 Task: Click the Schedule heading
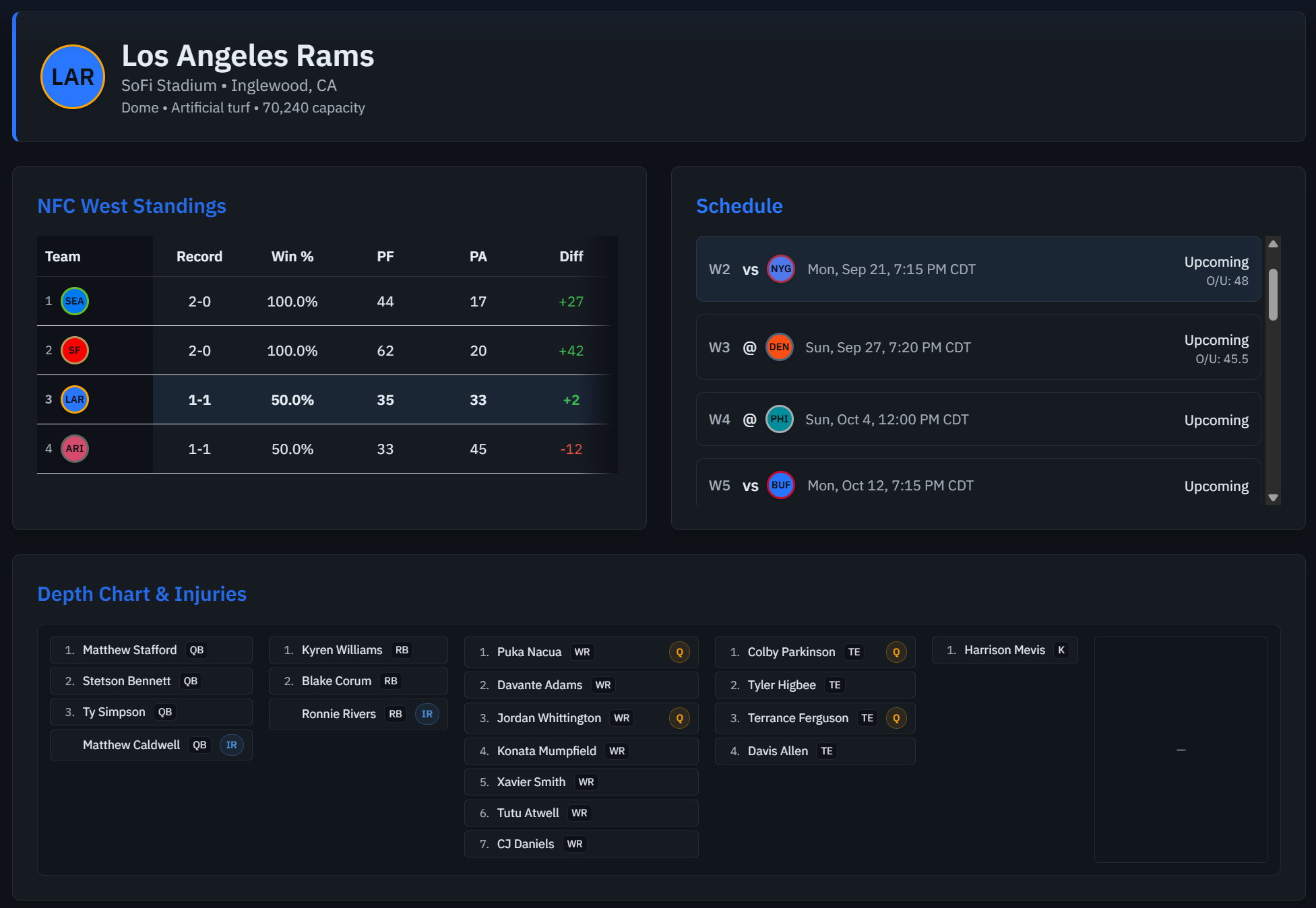[x=739, y=206]
